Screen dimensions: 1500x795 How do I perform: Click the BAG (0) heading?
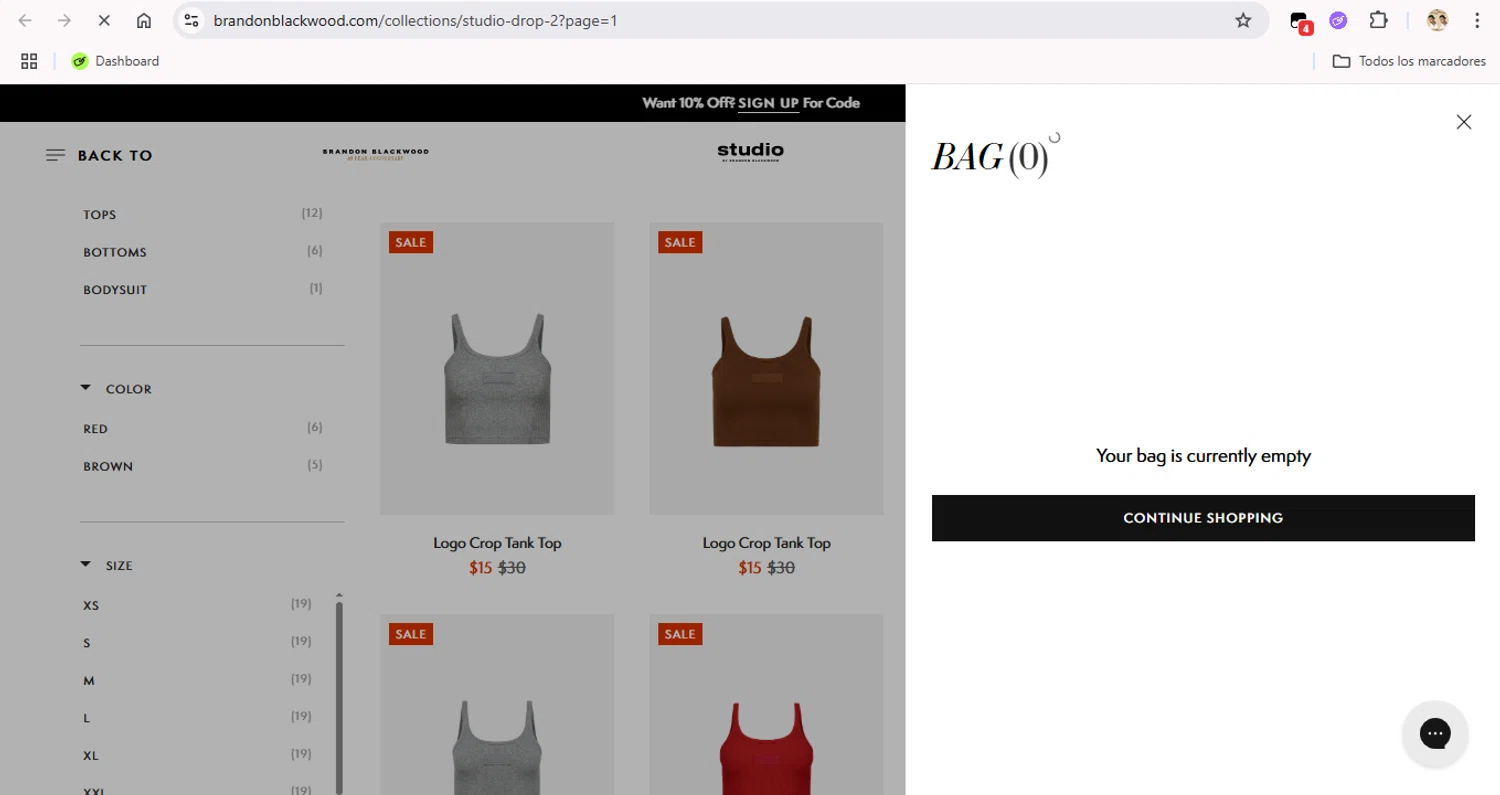click(x=991, y=158)
